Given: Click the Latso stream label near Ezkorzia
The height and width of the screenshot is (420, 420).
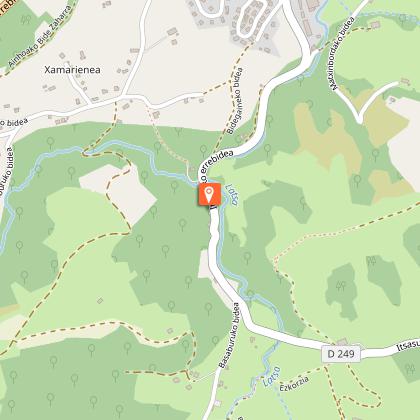Looking at the screenshot, I should point(272,377).
